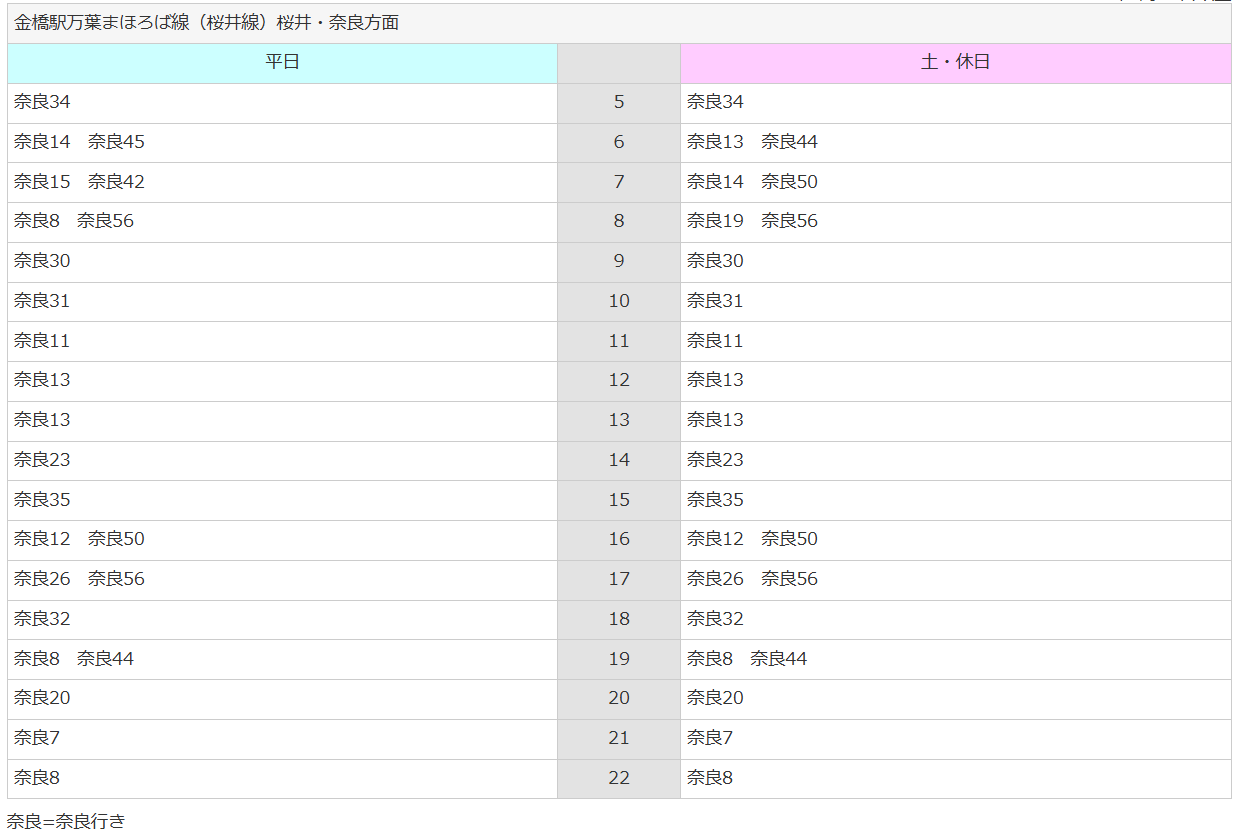Click the weekday 奈良15 departure time
1236x837 pixels.
(x=42, y=182)
